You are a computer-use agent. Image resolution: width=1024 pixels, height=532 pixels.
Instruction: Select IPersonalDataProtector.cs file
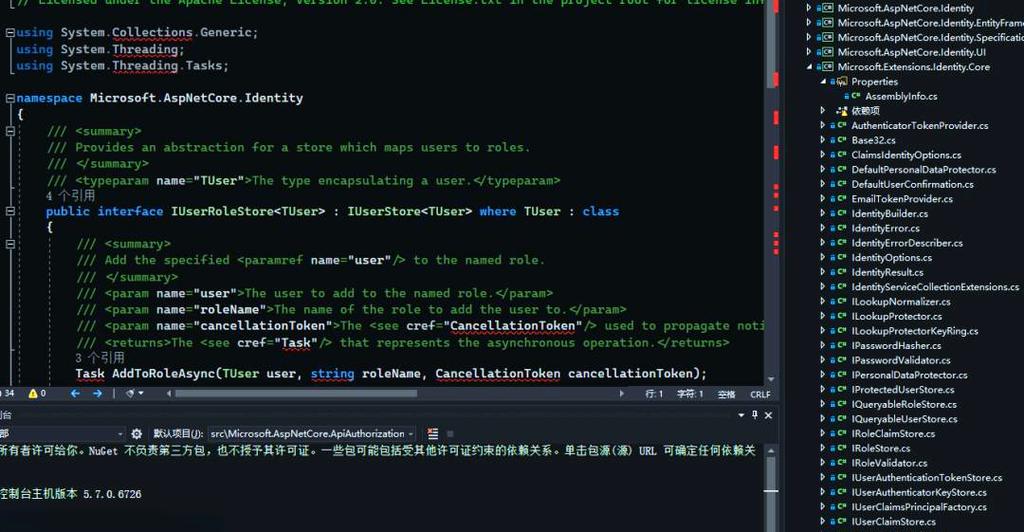(x=909, y=375)
